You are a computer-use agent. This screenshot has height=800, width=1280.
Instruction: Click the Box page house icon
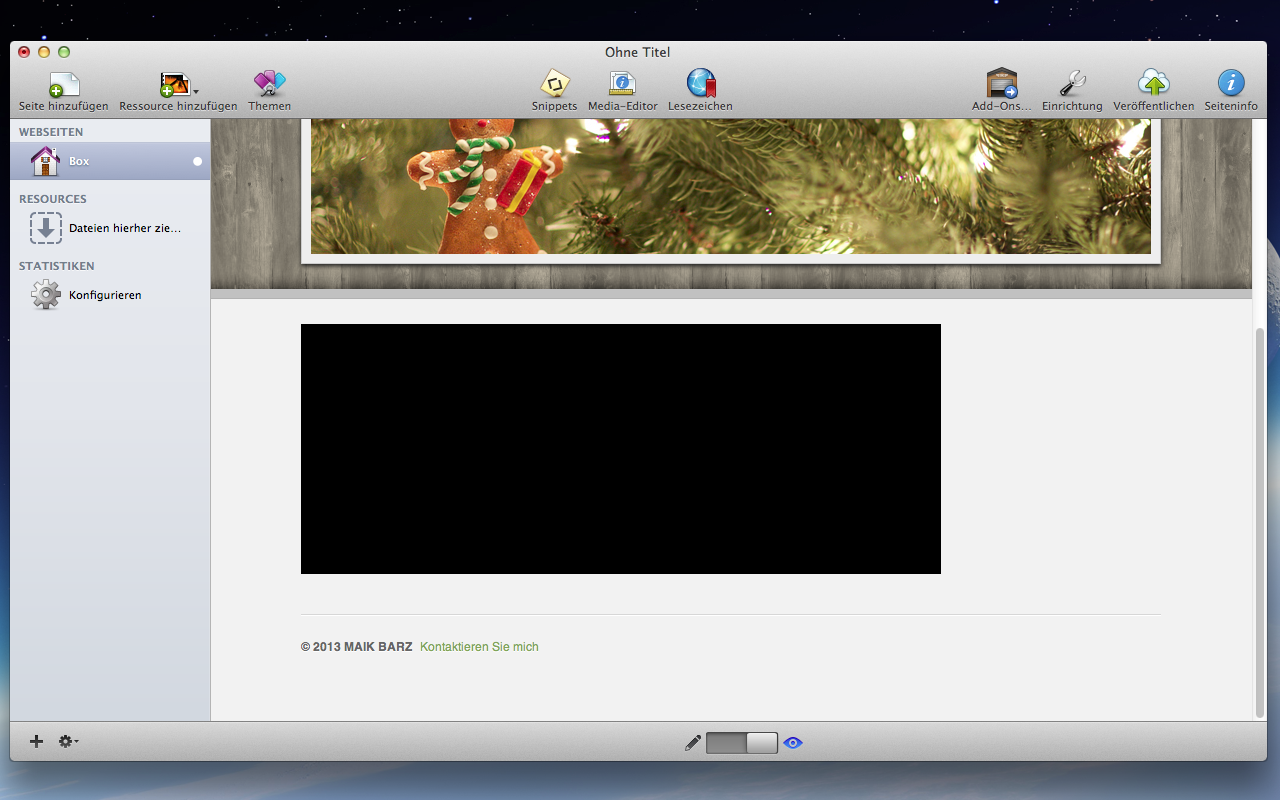point(46,161)
